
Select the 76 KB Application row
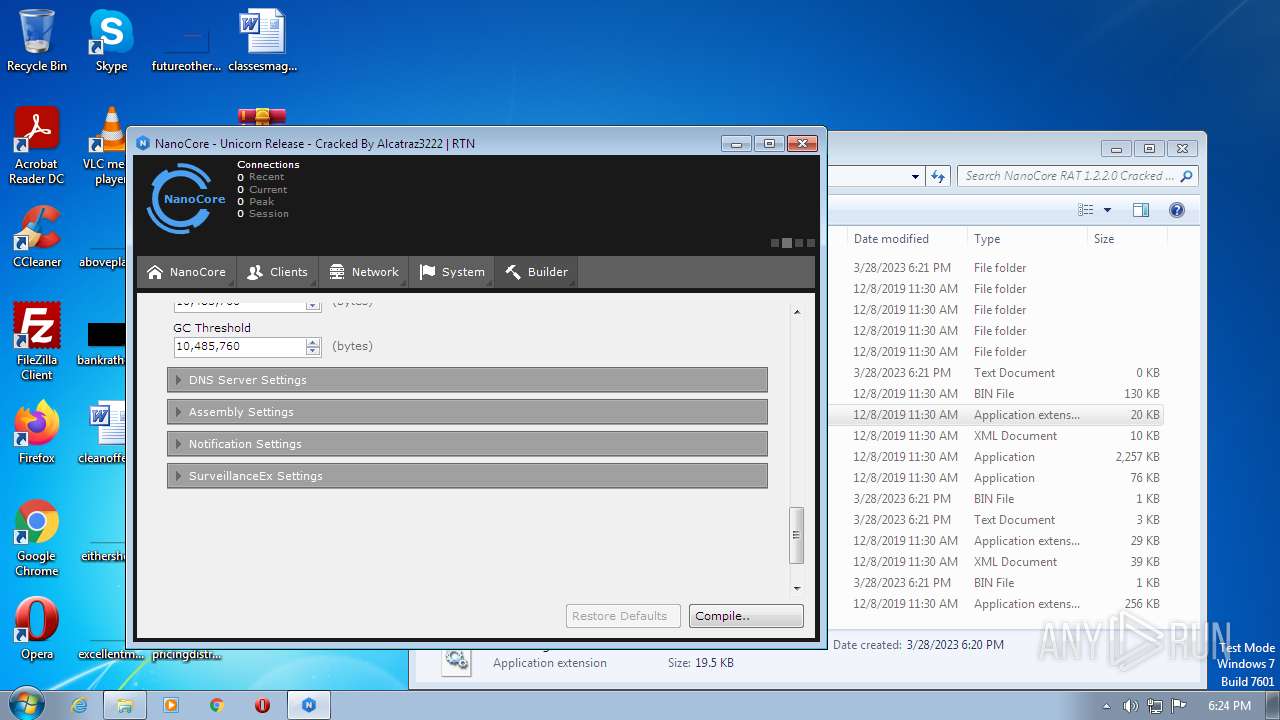pyautogui.click(x=996, y=478)
